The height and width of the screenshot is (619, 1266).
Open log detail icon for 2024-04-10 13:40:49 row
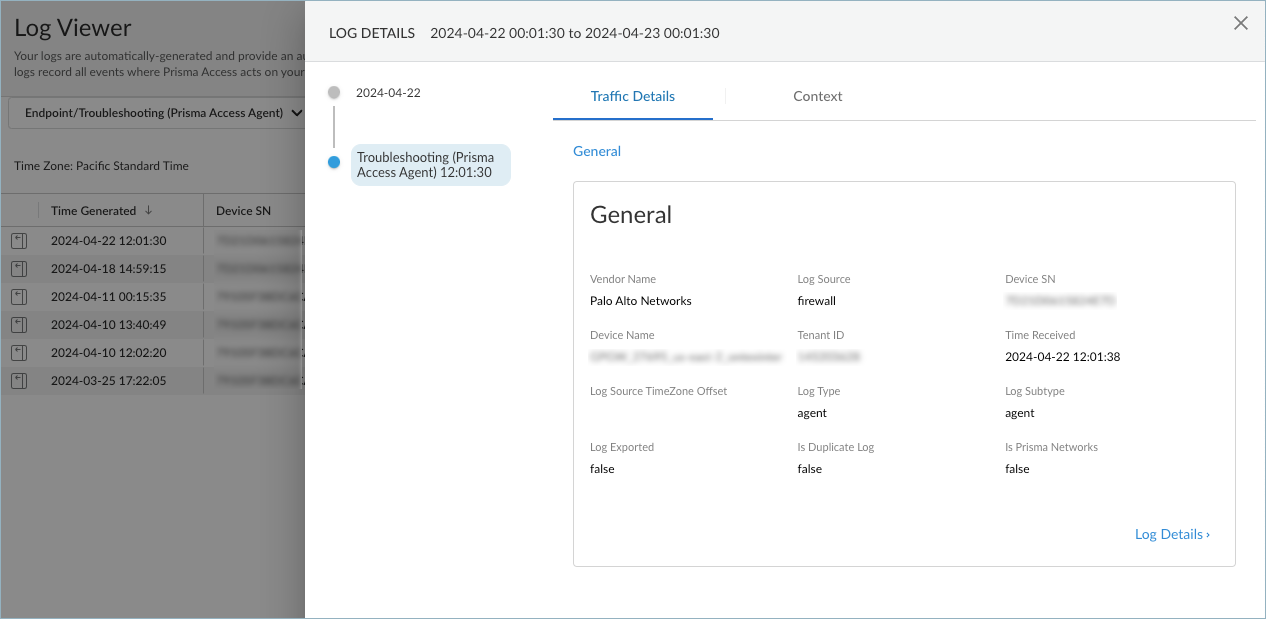click(19, 325)
